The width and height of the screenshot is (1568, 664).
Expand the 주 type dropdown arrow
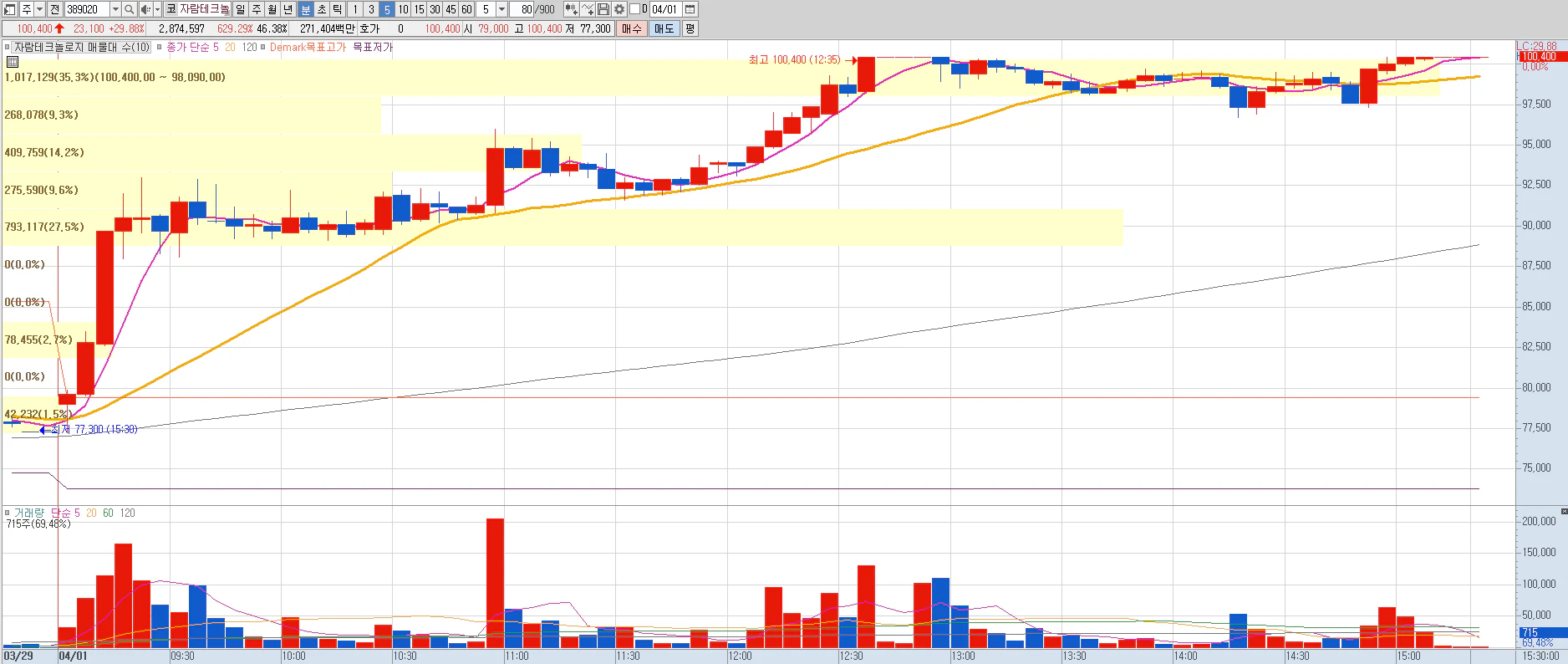pyautogui.click(x=39, y=9)
